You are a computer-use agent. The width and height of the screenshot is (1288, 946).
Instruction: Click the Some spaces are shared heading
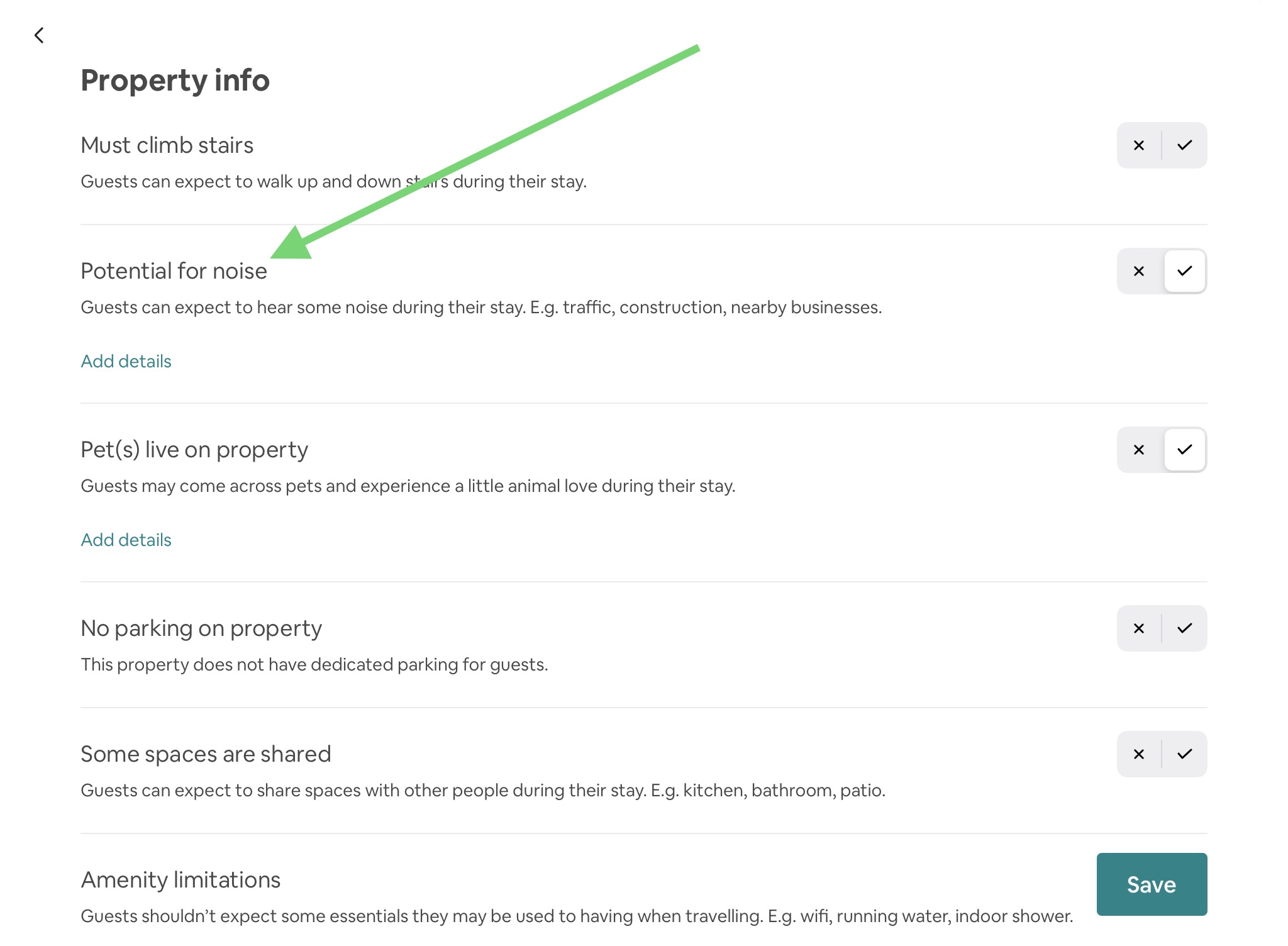coord(206,754)
